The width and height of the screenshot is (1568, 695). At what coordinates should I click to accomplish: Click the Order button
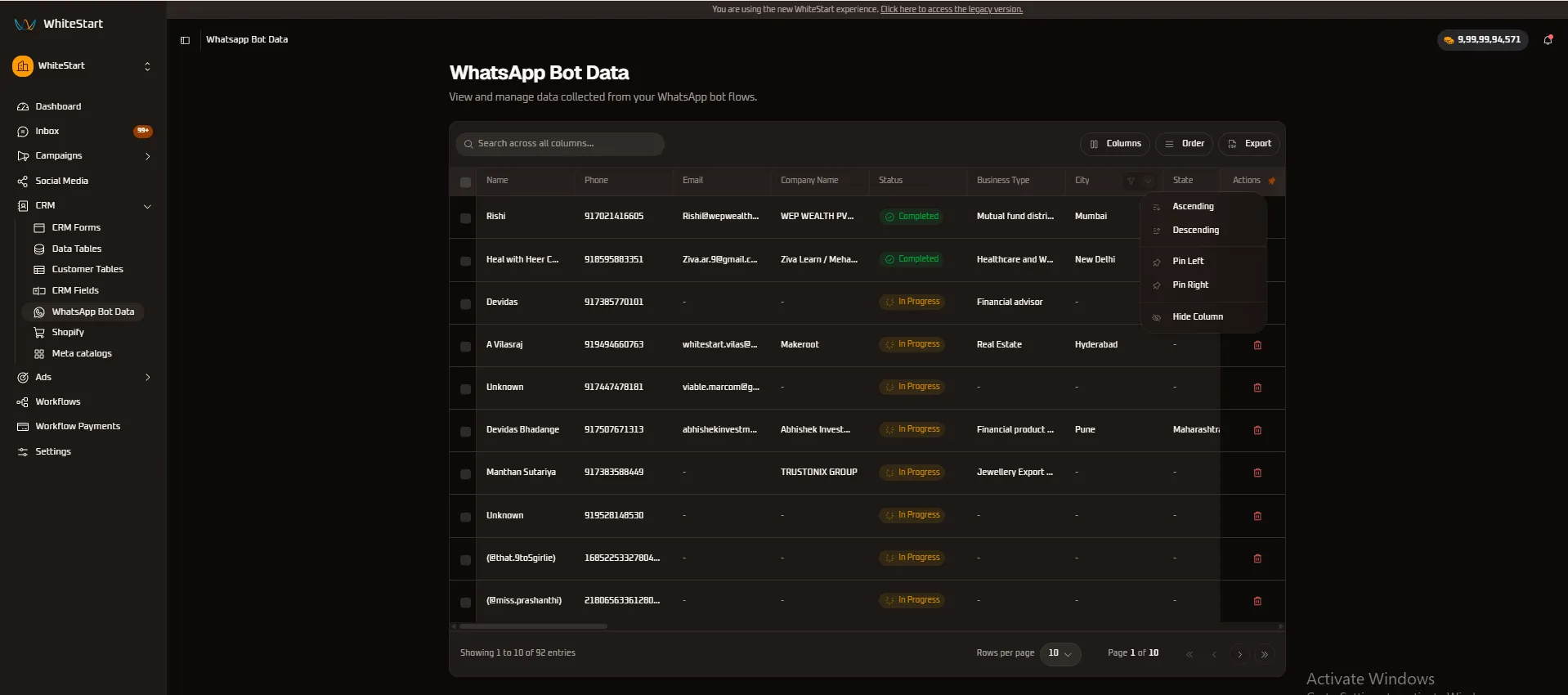[x=1184, y=144]
